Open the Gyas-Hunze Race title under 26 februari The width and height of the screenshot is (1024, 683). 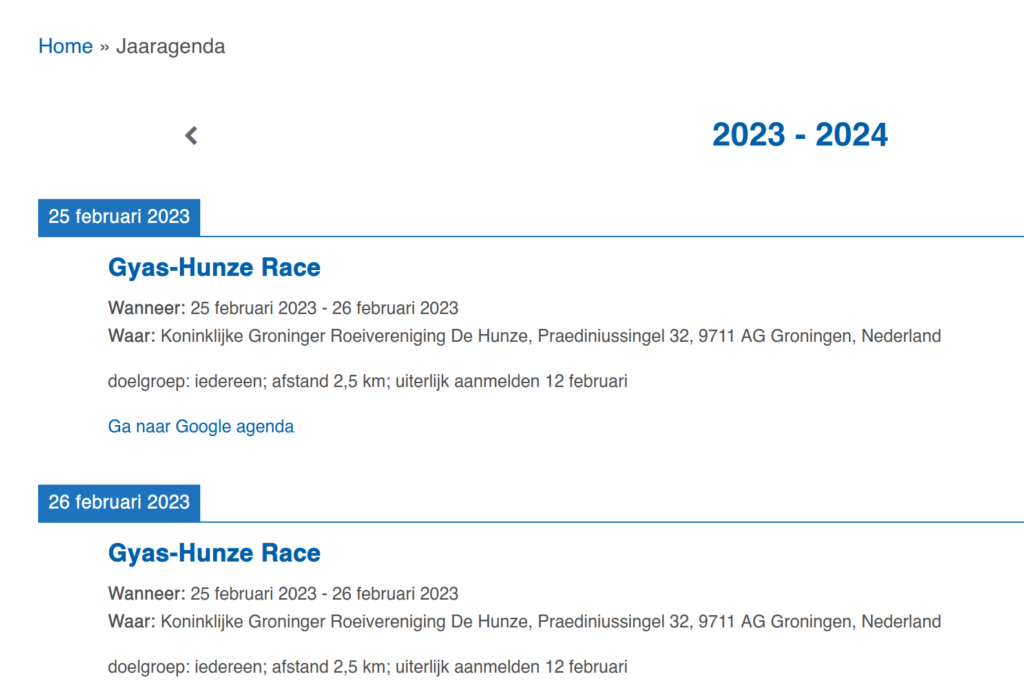click(x=214, y=553)
